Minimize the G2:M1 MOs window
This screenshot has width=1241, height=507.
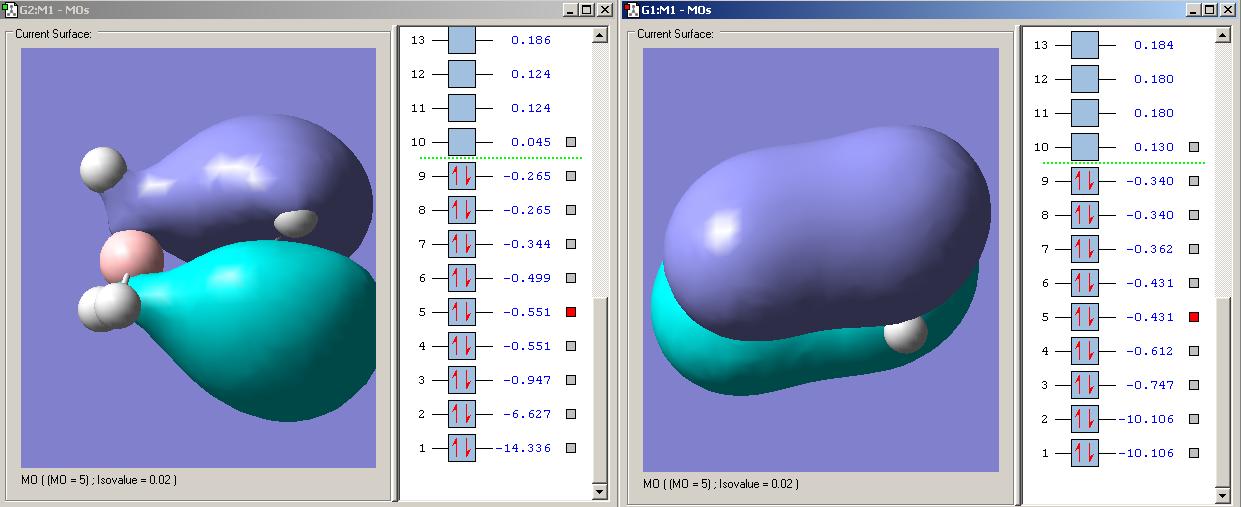tap(571, 9)
